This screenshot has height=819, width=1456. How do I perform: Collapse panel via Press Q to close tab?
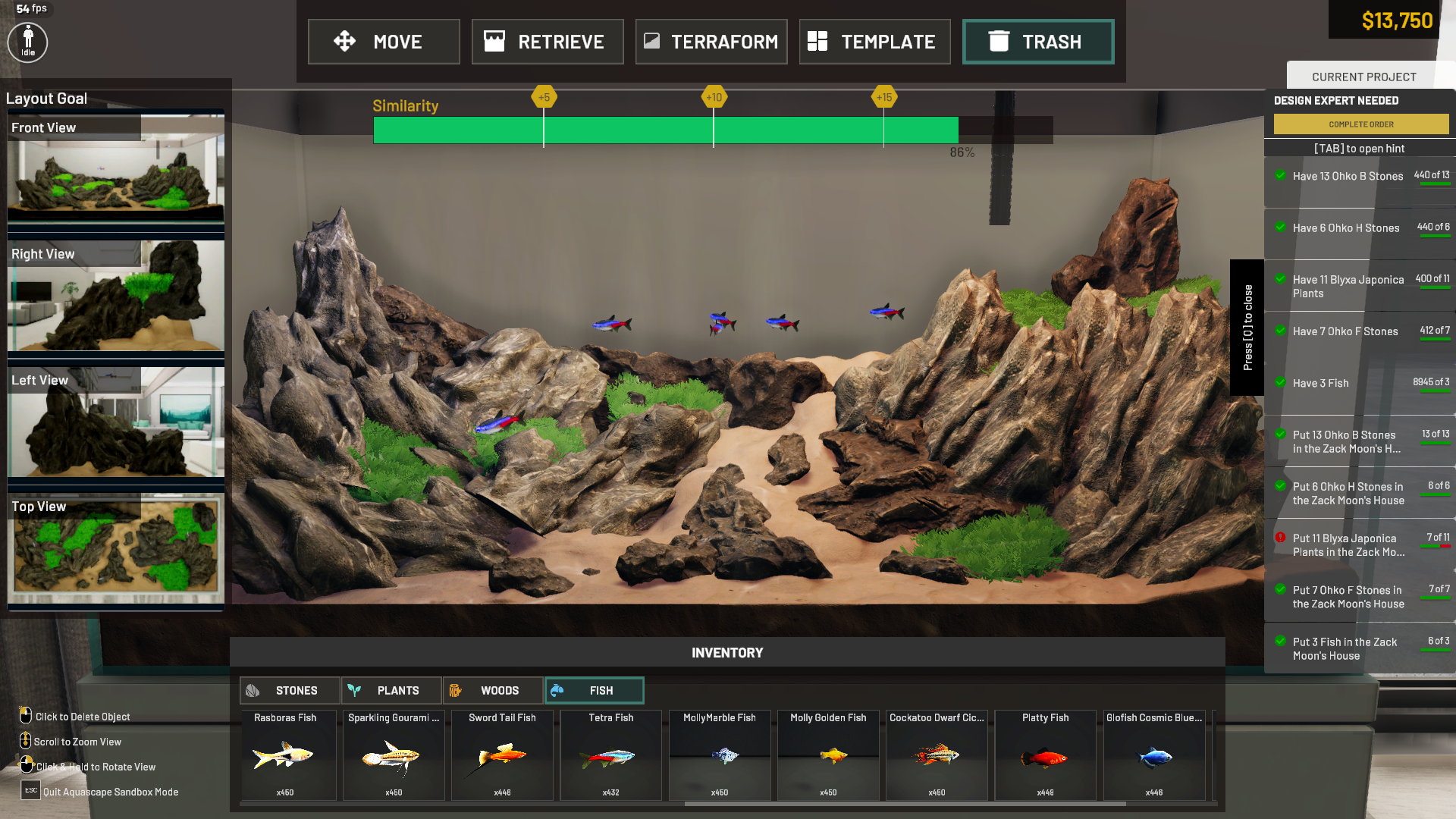1247,327
